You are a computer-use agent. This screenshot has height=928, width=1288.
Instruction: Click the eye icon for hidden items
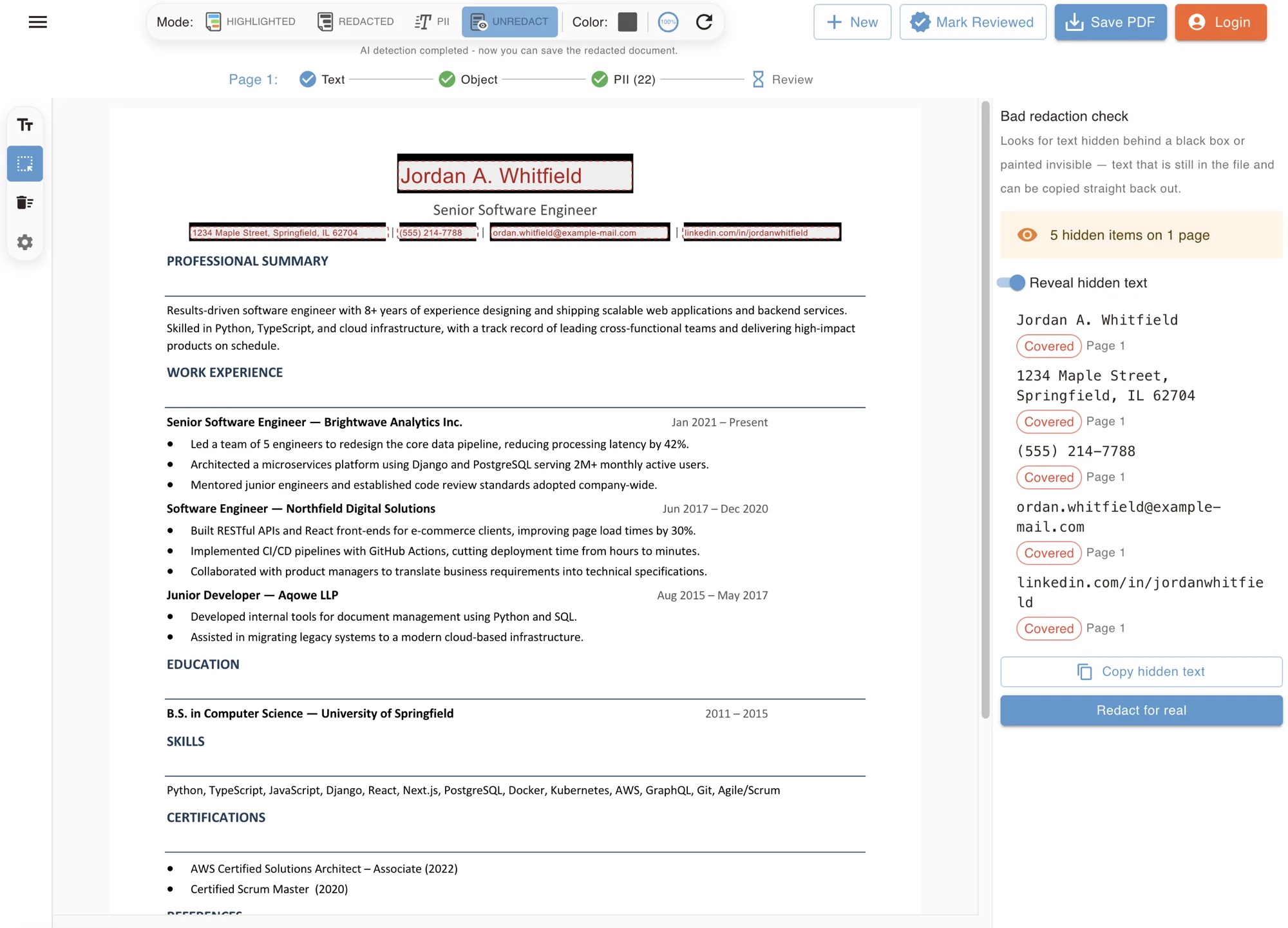click(1027, 235)
